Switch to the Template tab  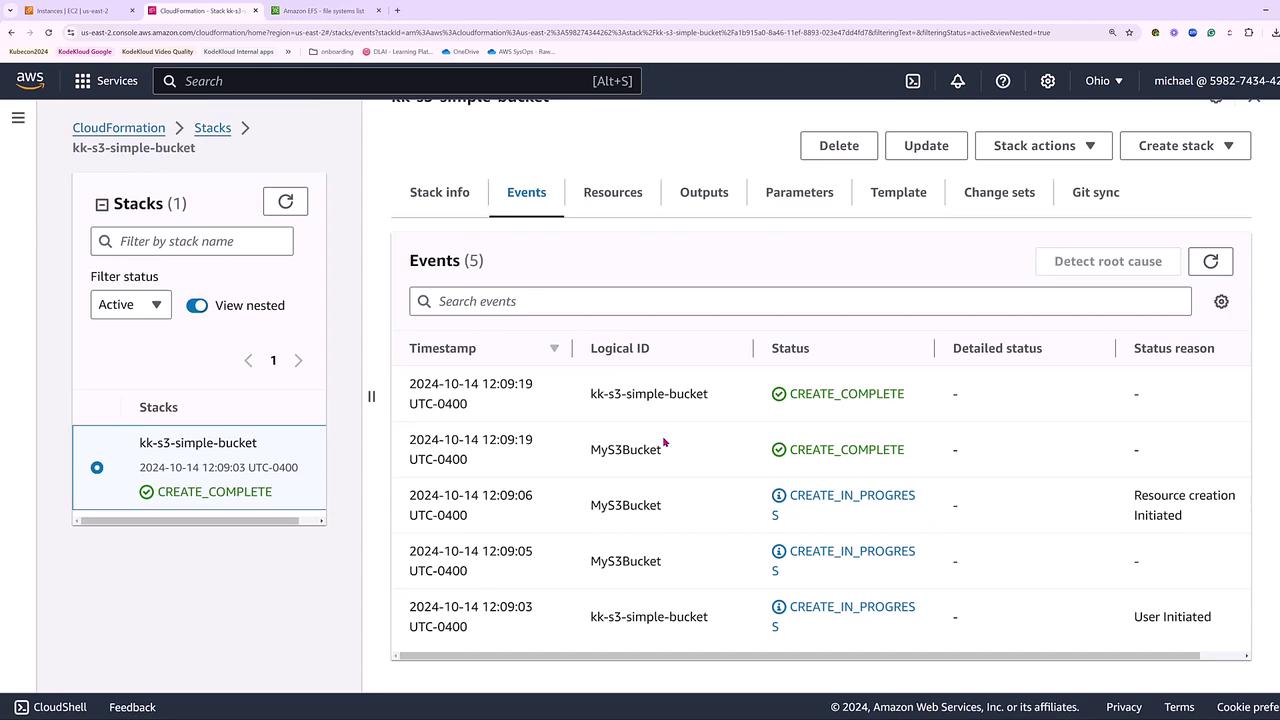tap(898, 192)
